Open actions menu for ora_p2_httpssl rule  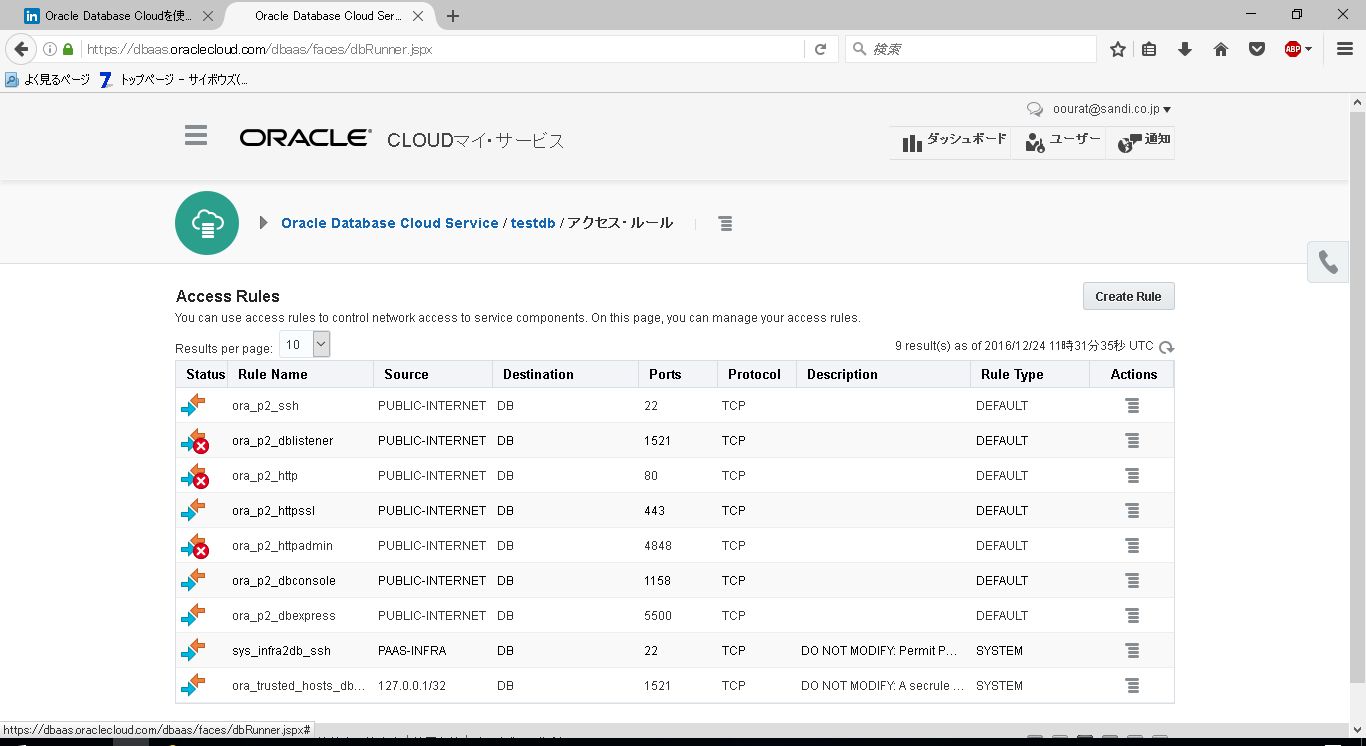click(x=1132, y=511)
